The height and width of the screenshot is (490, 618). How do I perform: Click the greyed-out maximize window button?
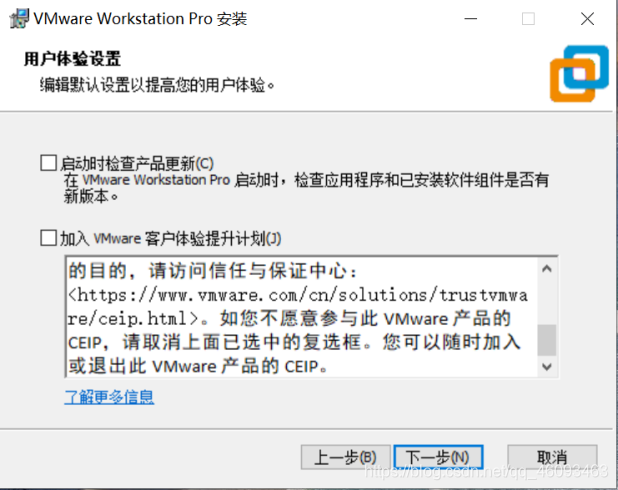point(528,19)
